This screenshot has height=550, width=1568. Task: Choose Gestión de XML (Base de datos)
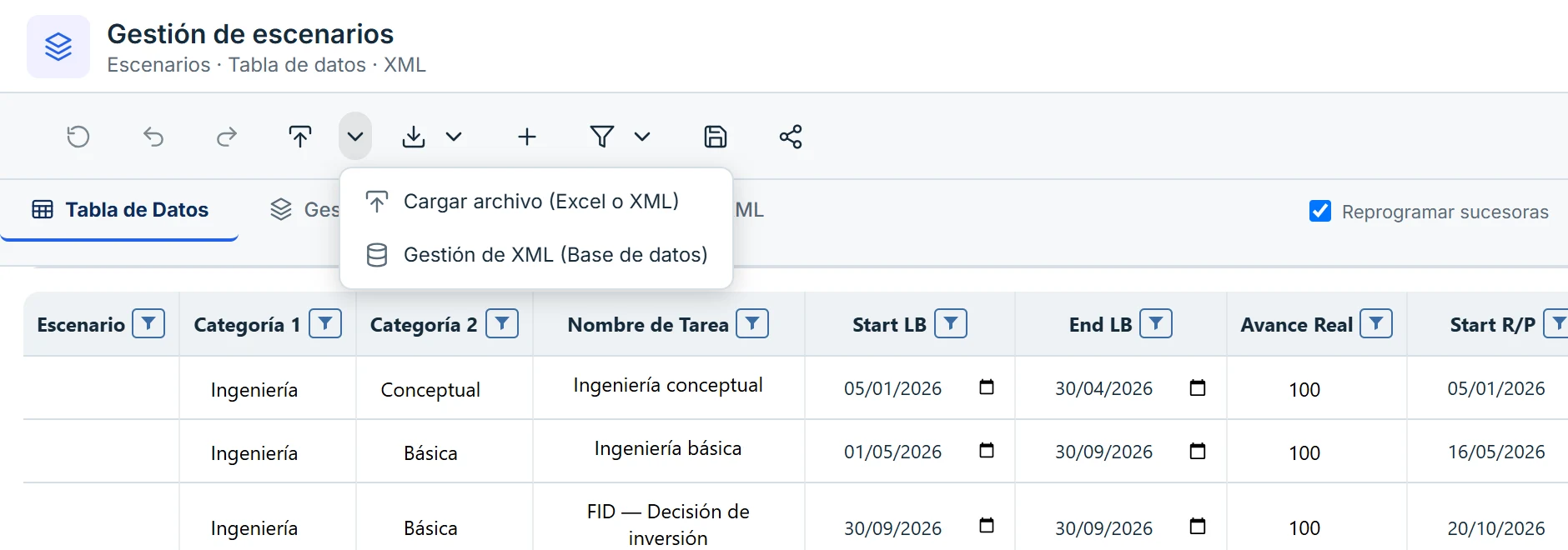pyautogui.click(x=536, y=255)
